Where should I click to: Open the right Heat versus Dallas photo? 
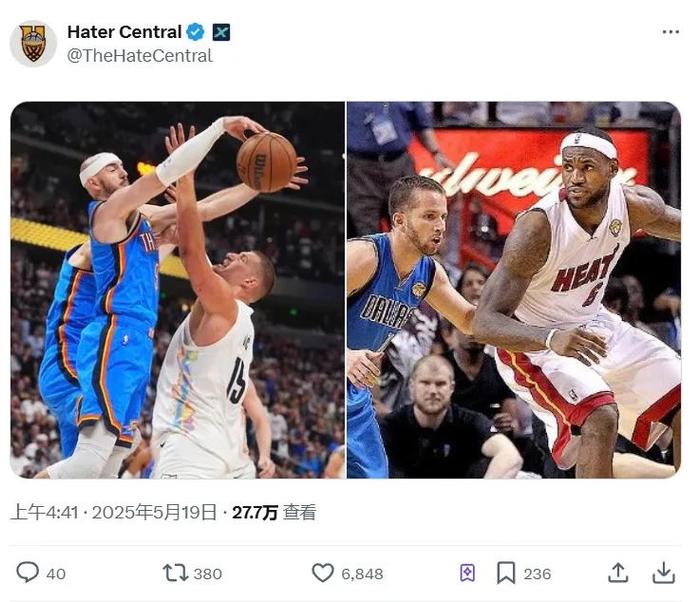pos(514,290)
